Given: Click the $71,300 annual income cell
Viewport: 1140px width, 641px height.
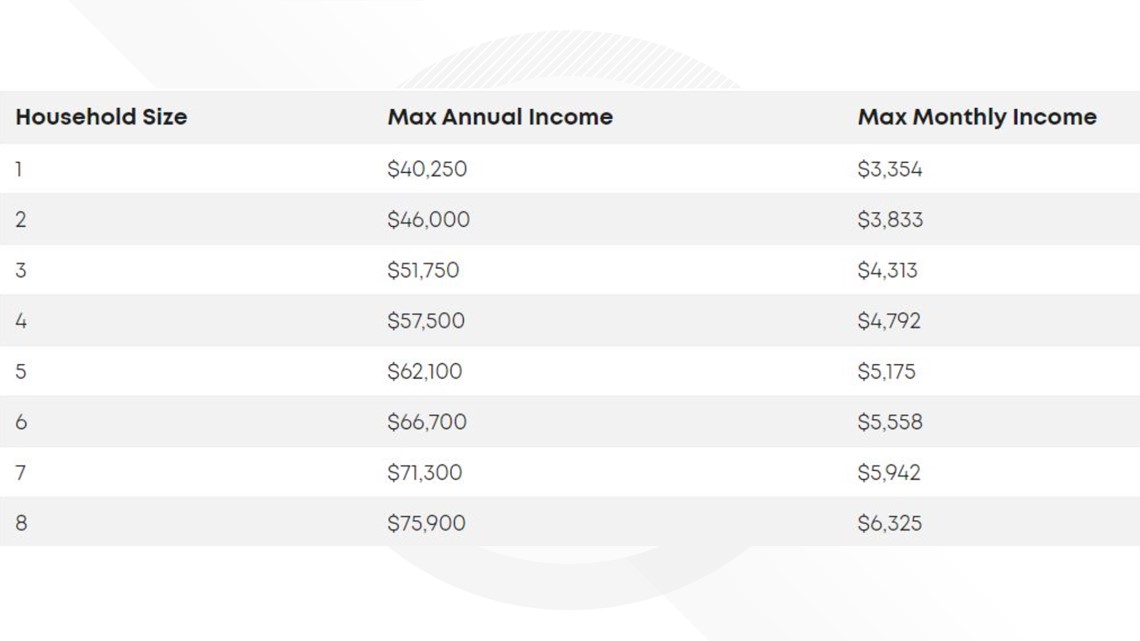Looking at the screenshot, I should coord(425,472).
